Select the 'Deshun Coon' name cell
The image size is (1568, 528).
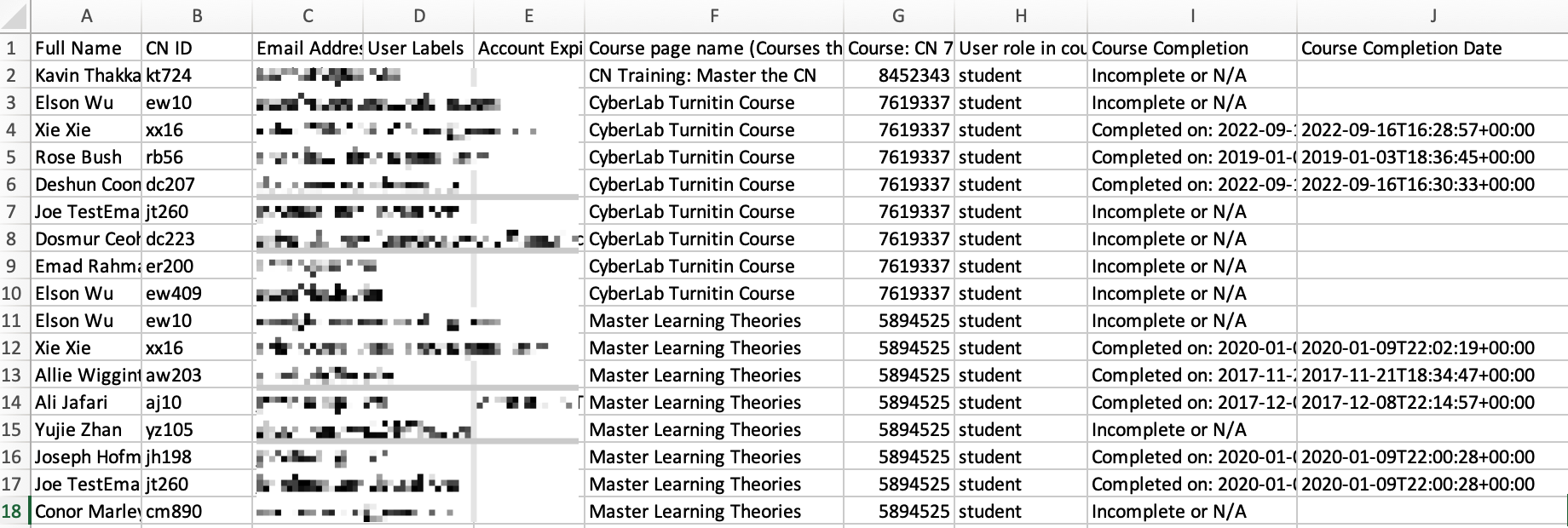click(x=86, y=184)
